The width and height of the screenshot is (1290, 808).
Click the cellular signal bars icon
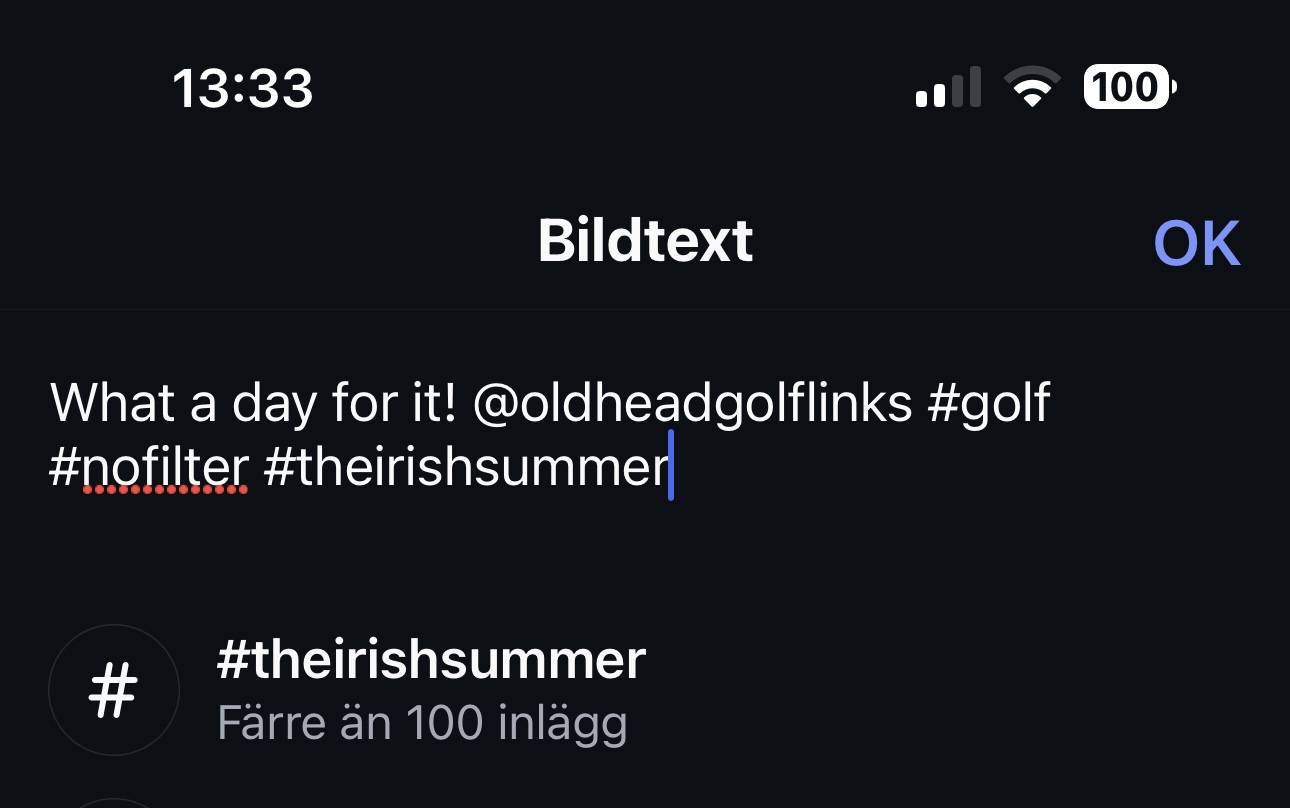pyautogui.click(x=947, y=89)
